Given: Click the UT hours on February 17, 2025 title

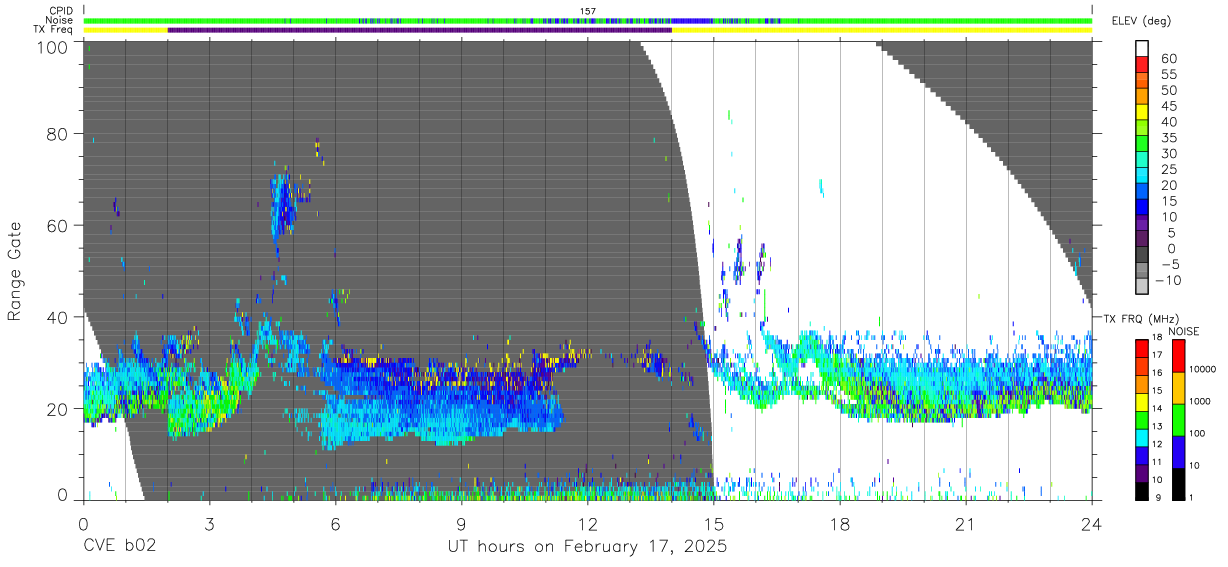Looking at the screenshot, I should coord(586,547).
